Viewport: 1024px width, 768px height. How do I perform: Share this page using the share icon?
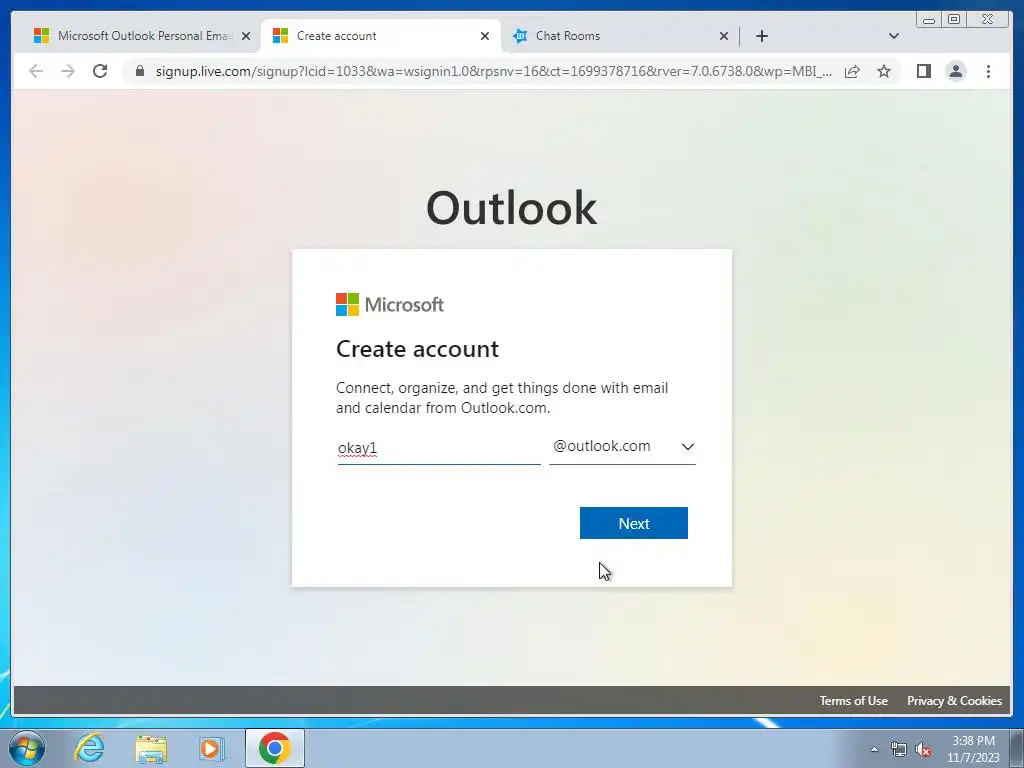852,71
